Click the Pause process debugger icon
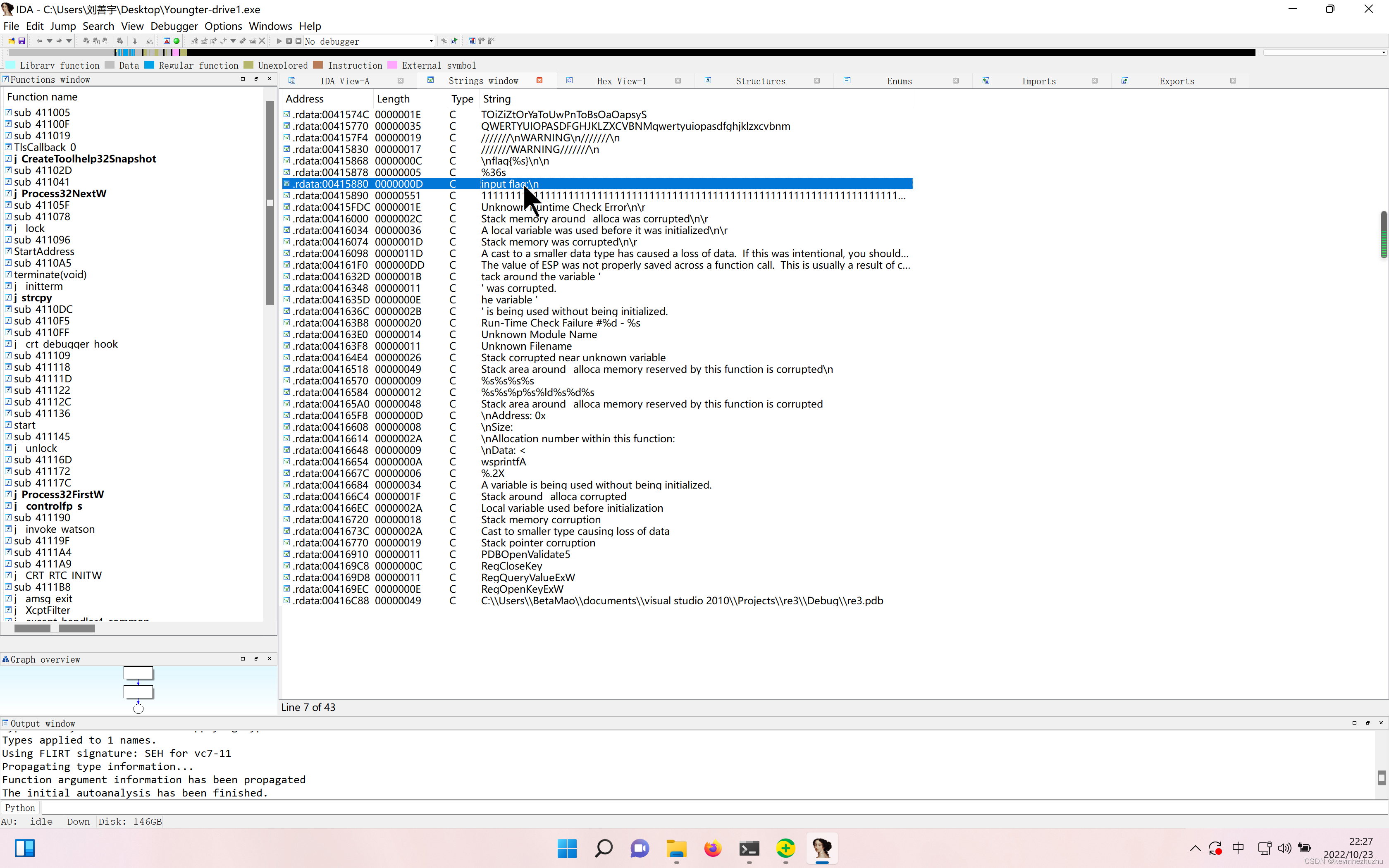The height and width of the screenshot is (868, 1389). pos(289,41)
